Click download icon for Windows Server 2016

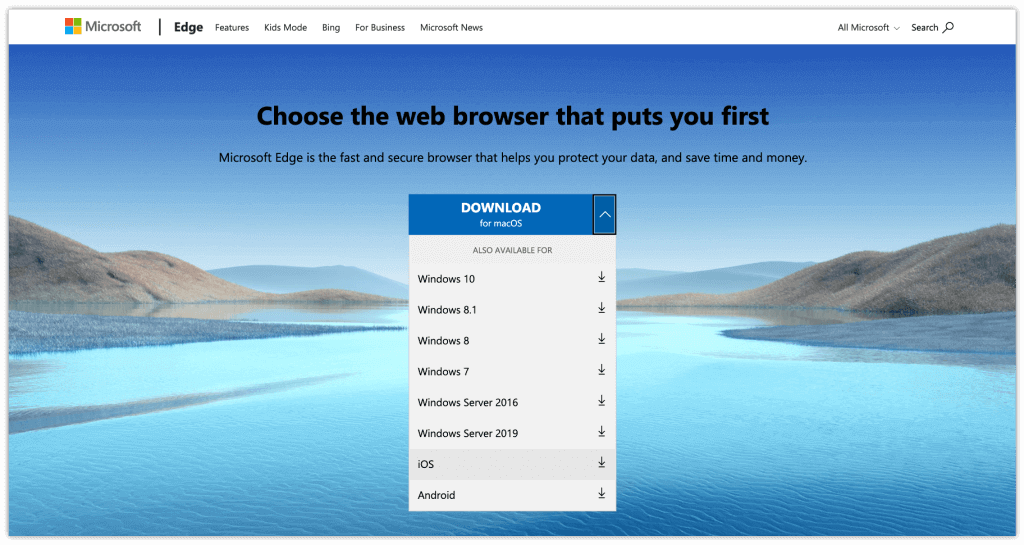coord(601,401)
